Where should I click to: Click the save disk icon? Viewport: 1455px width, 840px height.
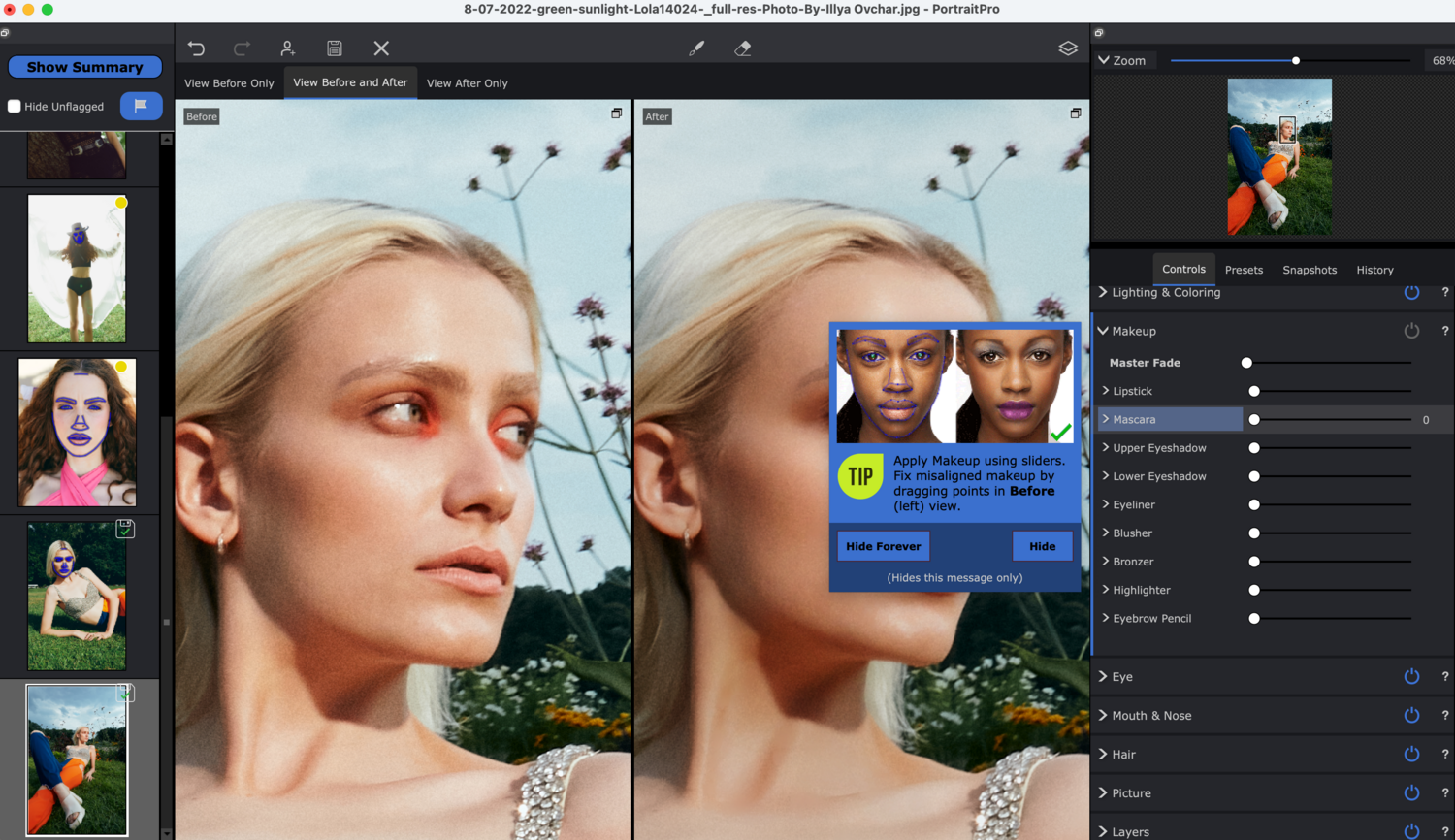click(x=335, y=48)
